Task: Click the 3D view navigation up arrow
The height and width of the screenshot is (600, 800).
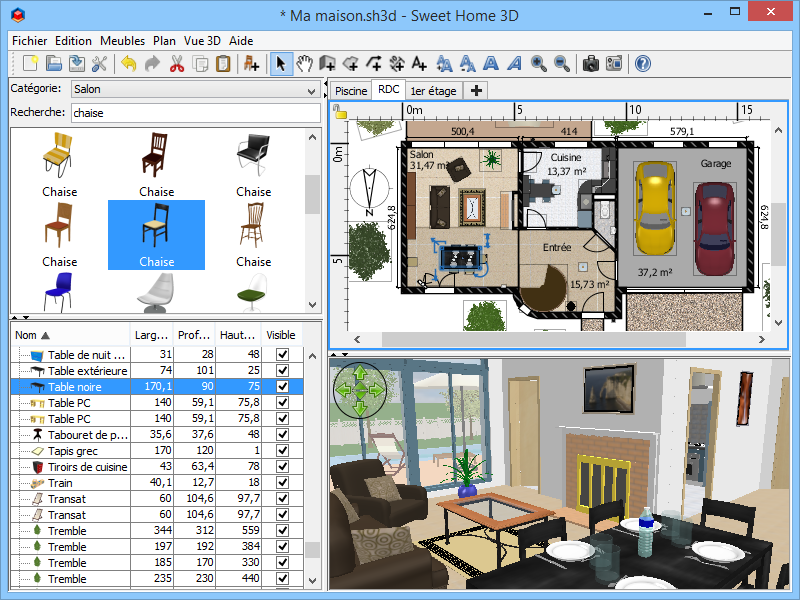Action: pyautogui.click(x=359, y=375)
